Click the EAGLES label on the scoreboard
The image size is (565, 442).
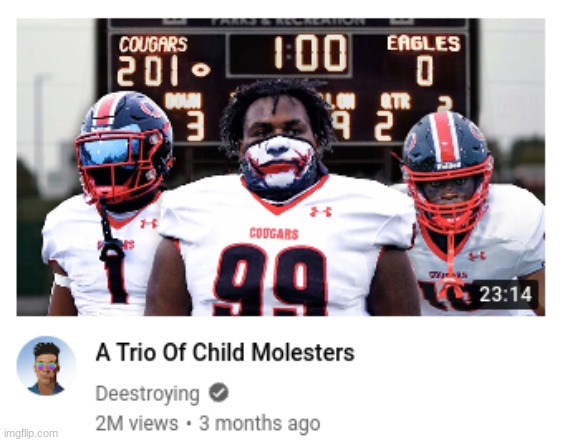click(423, 44)
